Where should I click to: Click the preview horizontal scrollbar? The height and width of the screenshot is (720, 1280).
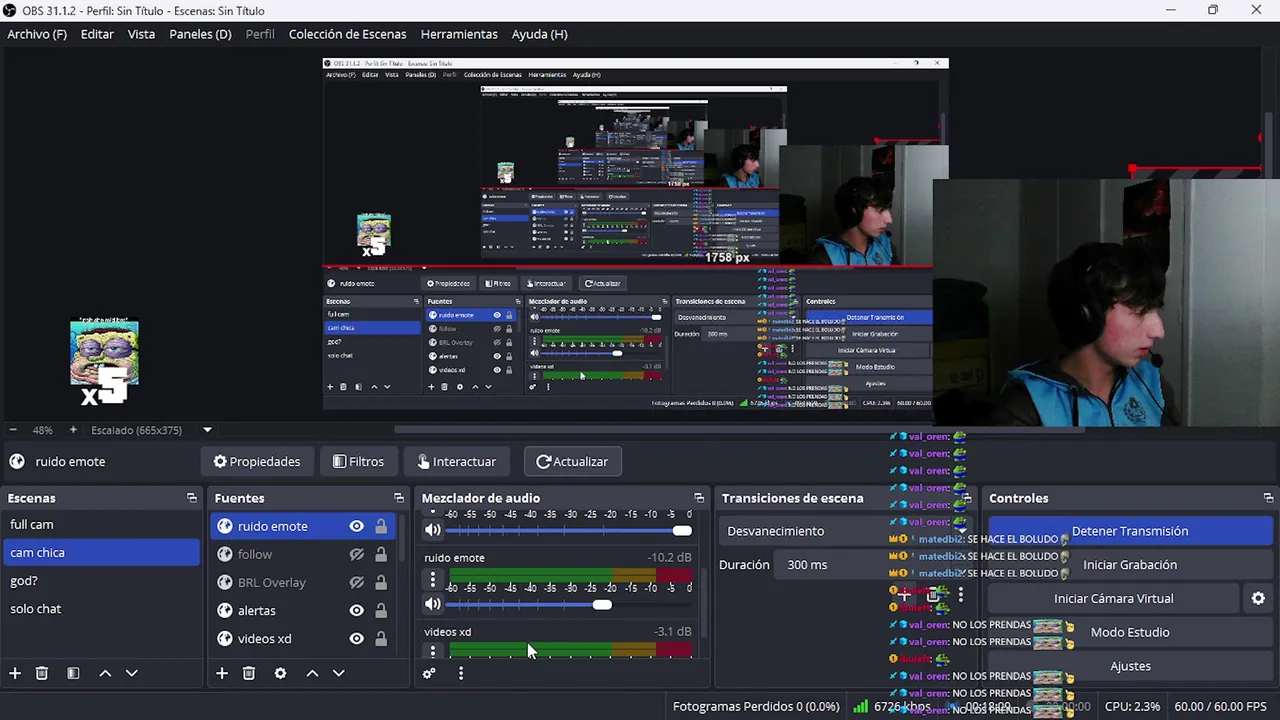tap(740, 430)
